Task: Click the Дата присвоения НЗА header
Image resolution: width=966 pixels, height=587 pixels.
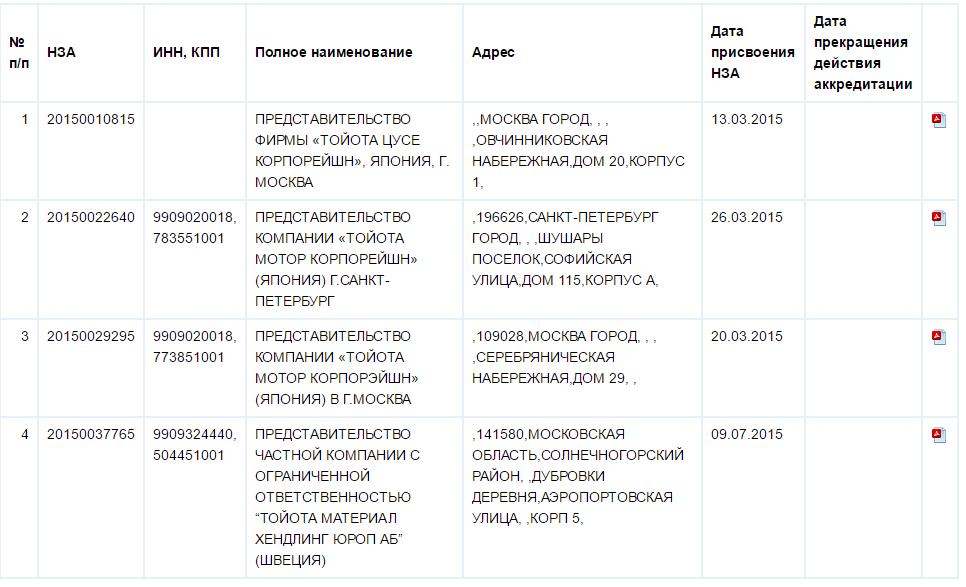Action: pyautogui.click(x=752, y=52)
